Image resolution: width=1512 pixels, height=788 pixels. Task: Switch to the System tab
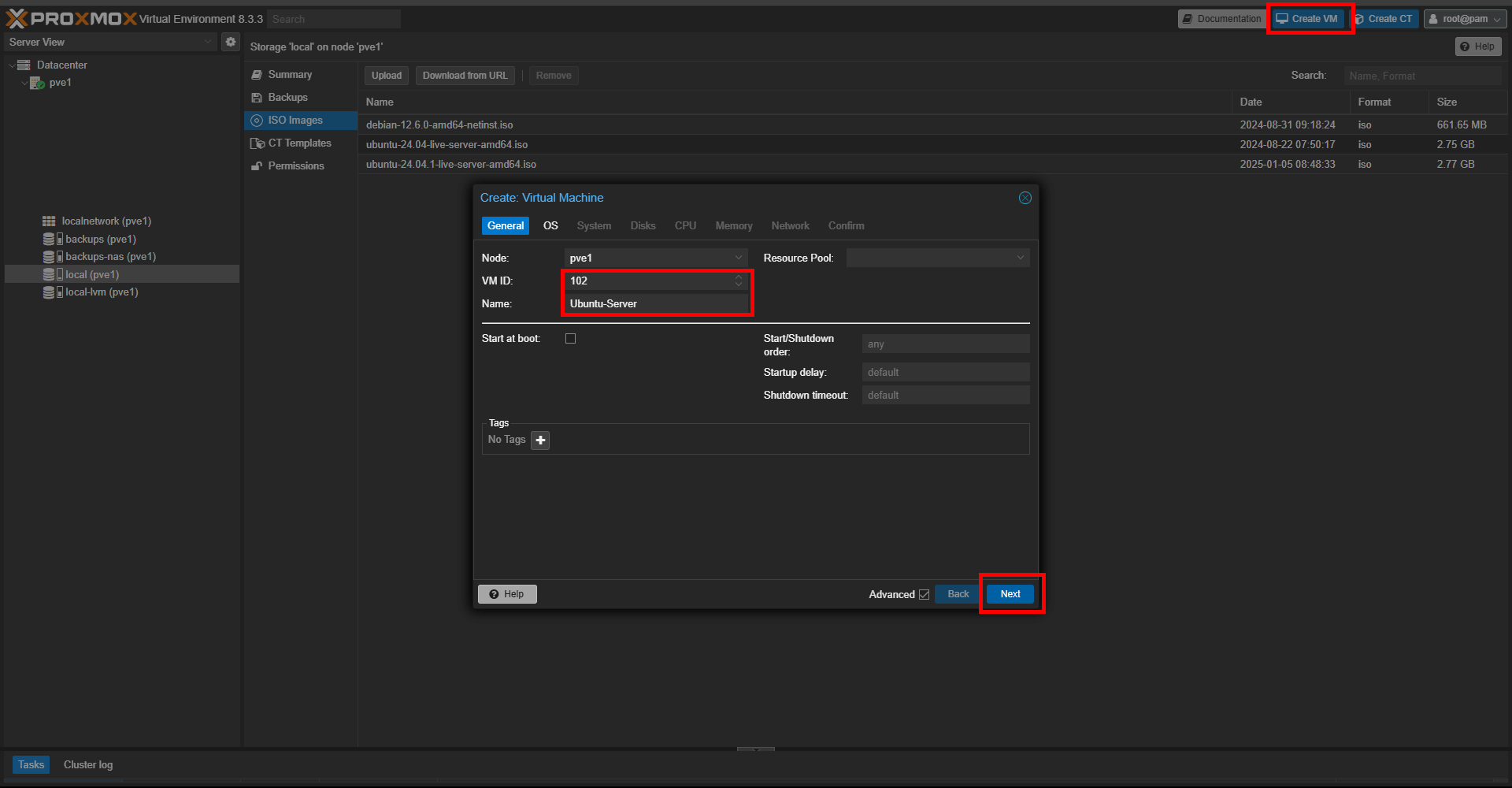594,226
